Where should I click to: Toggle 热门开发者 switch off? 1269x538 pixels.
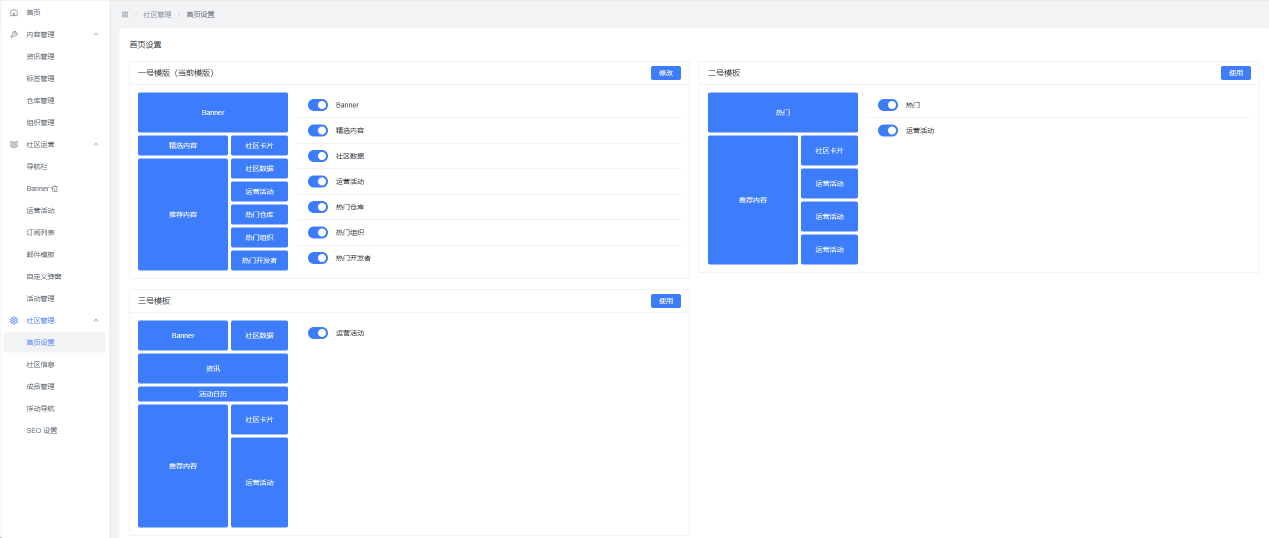[x=318, y=258]
